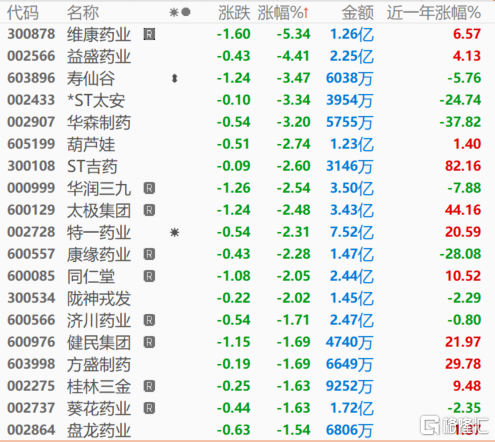The height and width of the screenshot is (442, 495).
Task: Select stock code 002907
Action: [31, 122]
